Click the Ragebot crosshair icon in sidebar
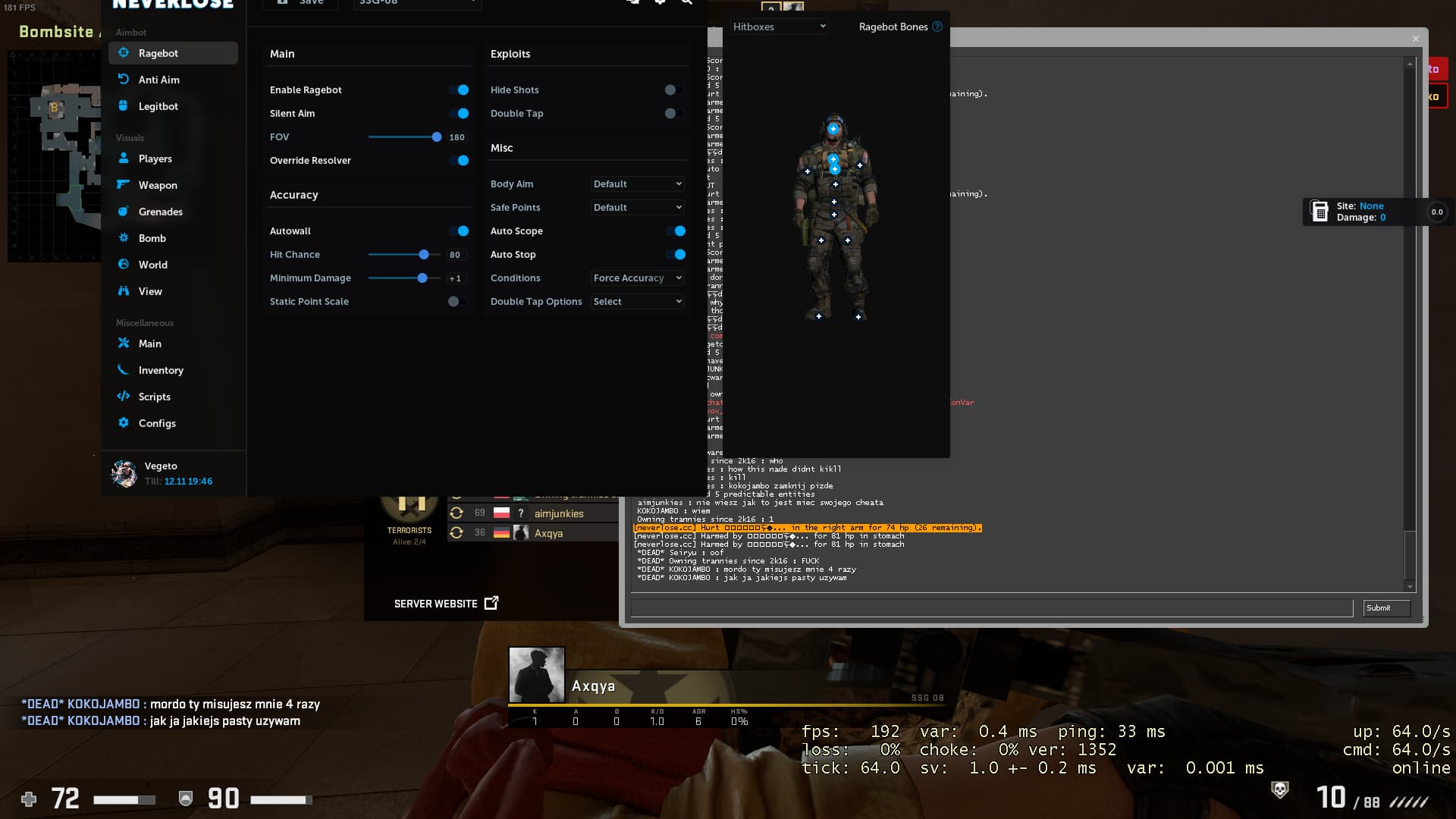 click(124, 53)
